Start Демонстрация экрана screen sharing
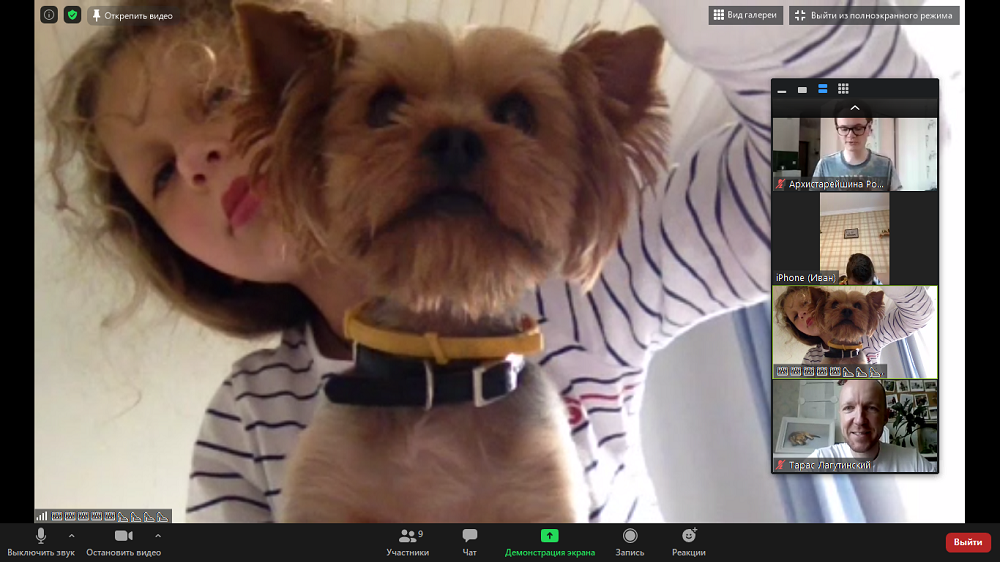The height and width of the screenshot is (562, 1000). pyautogui.click(x=549, y=542)
